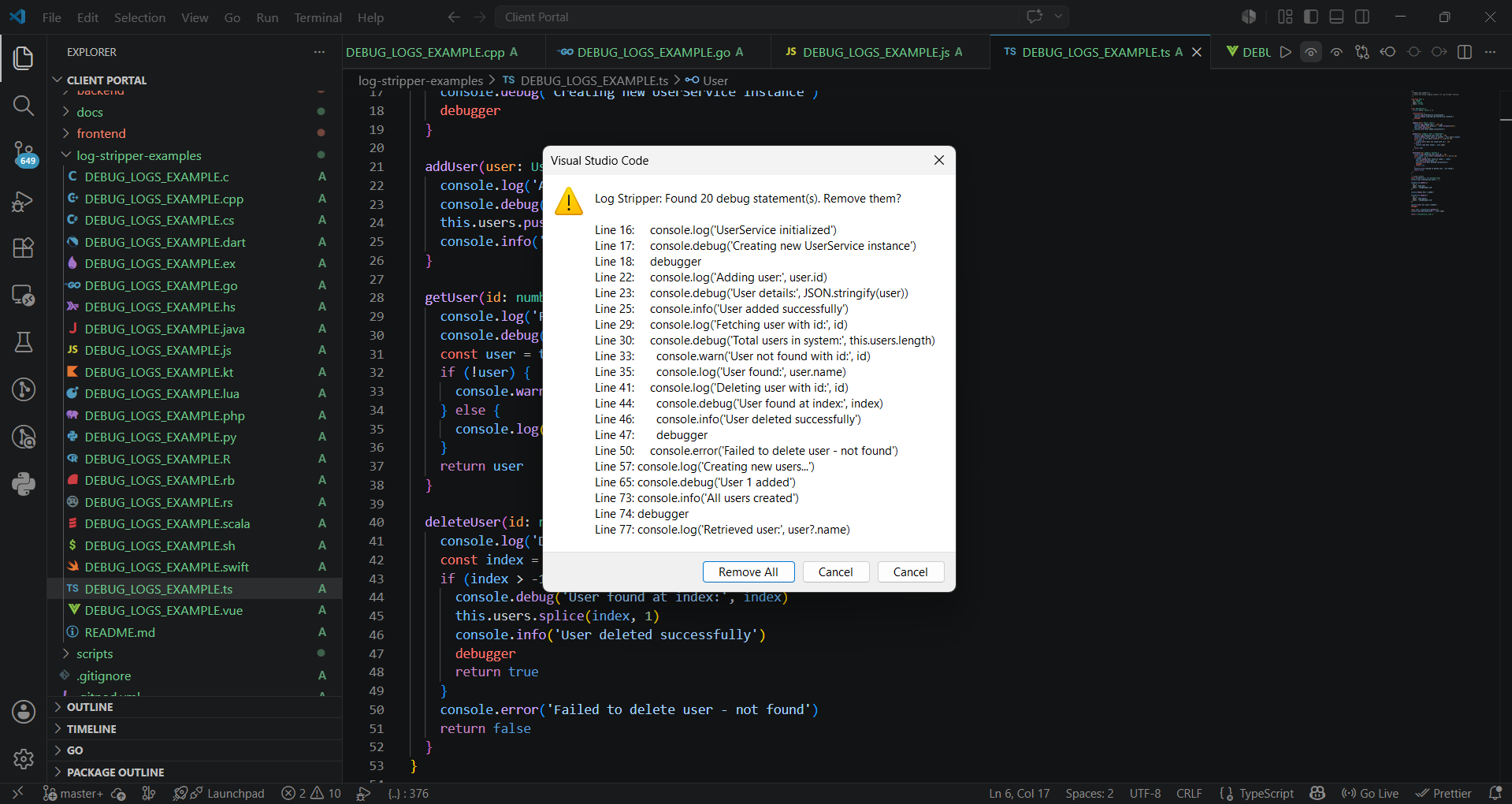
Task: Open DEBUG_LOGS_EXAMPLE.vue in explorer
Action: click(x=164, y=610)
